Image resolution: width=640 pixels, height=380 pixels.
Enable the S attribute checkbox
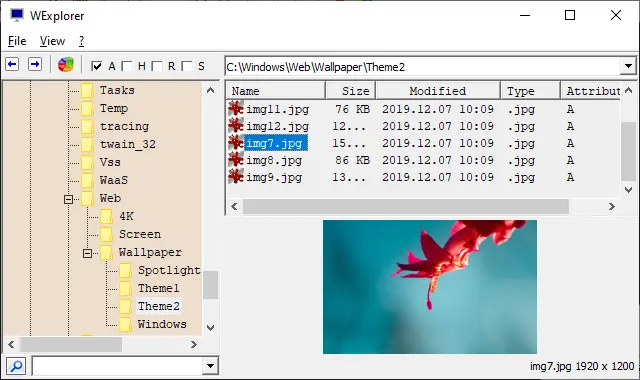point(187,66)
